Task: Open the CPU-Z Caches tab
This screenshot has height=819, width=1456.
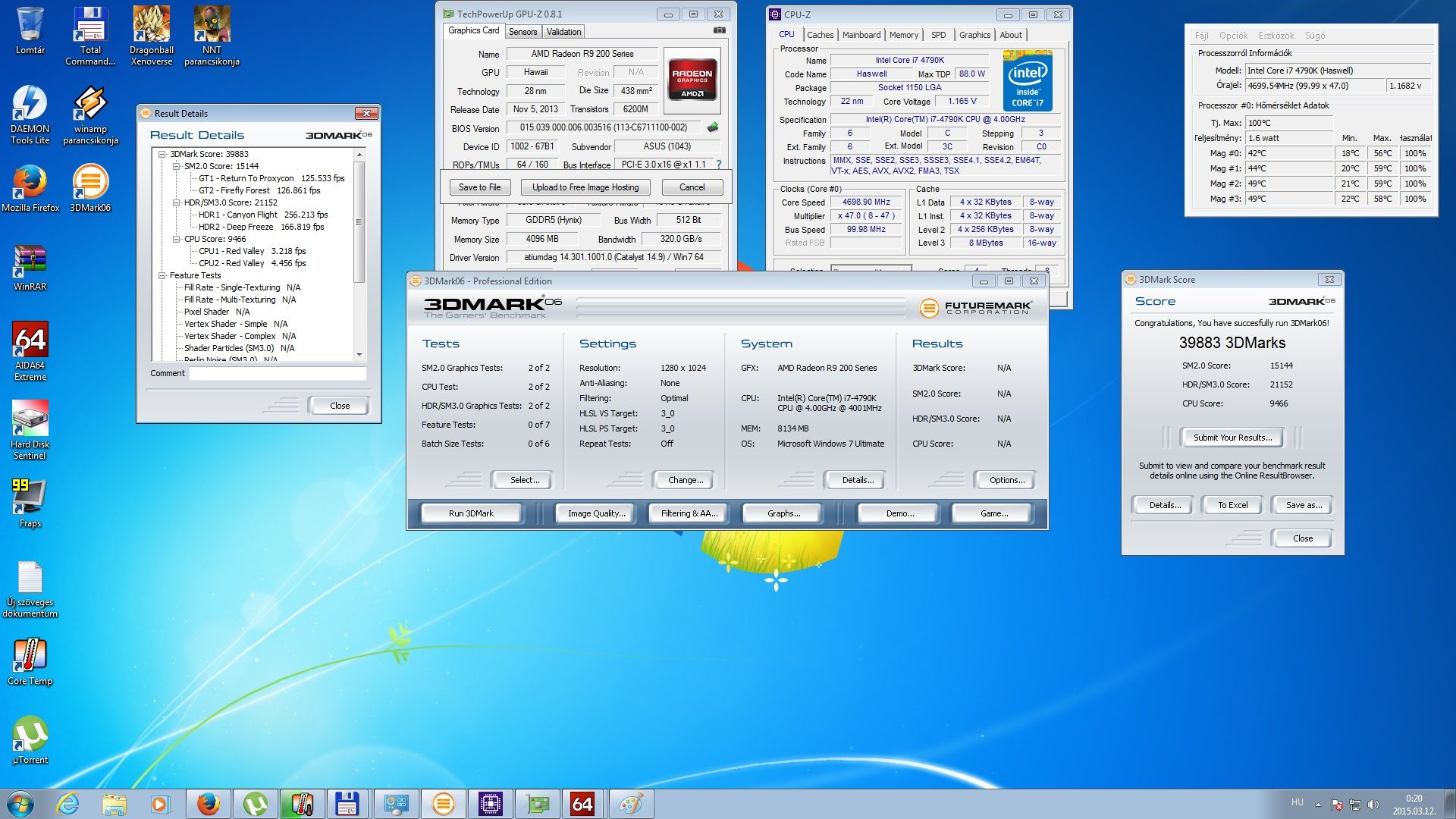Action: click(x=820, y=35)
